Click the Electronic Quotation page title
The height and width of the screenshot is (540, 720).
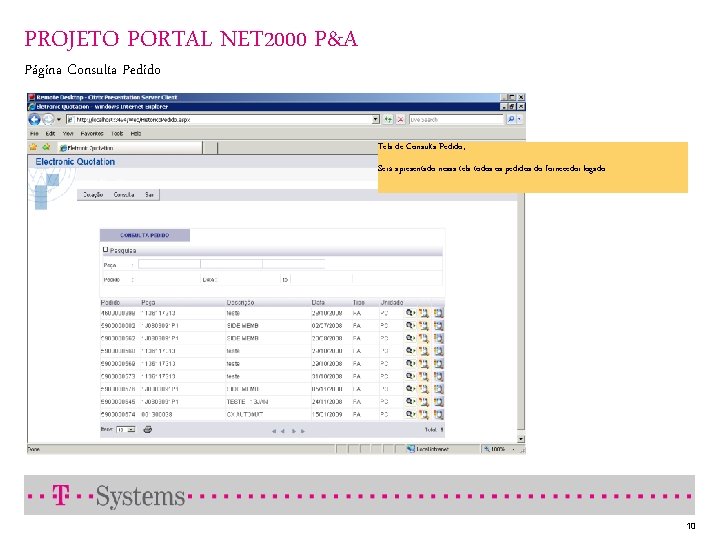pyautogui.click(x=75, y=162)
